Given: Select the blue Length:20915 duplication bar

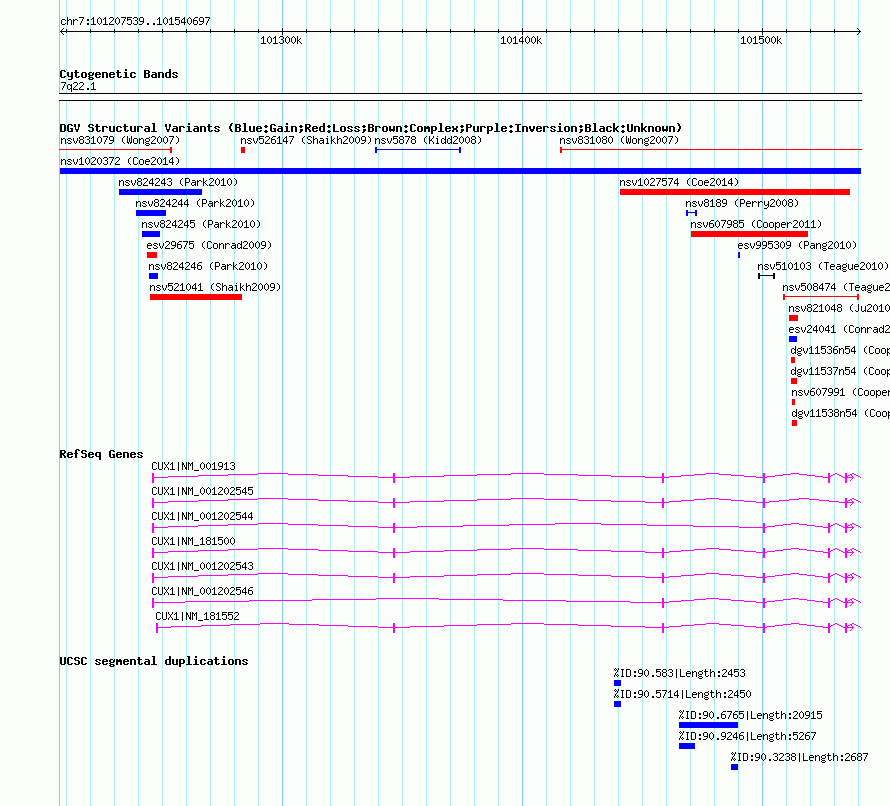Looking at the screenshot, I should point(708,725).
